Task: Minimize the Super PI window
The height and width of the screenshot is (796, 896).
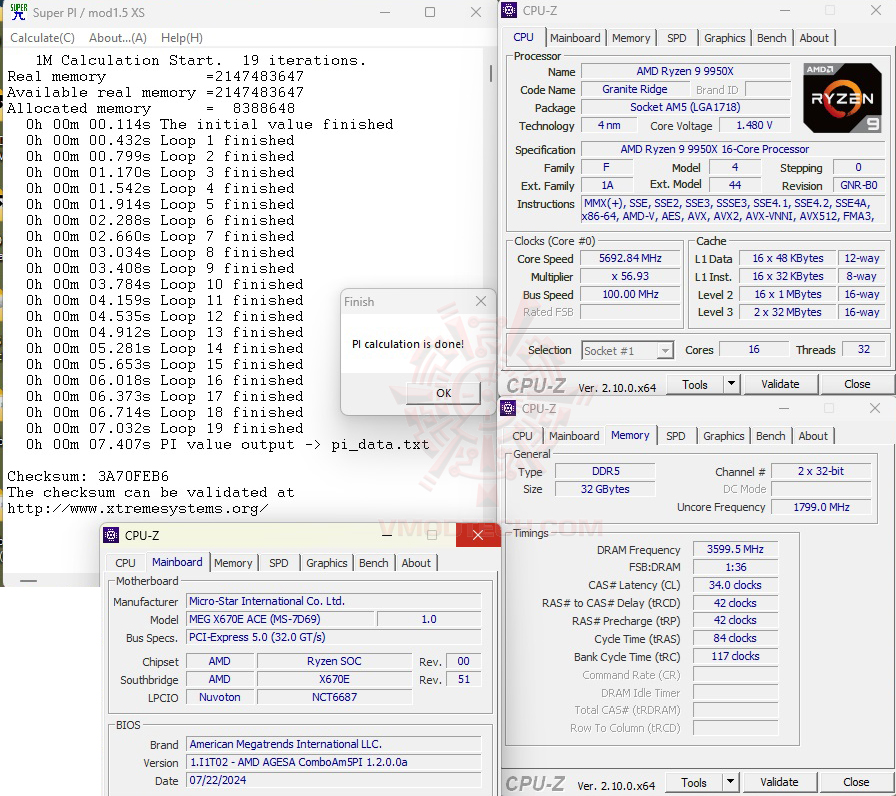Action: point(385,12)
